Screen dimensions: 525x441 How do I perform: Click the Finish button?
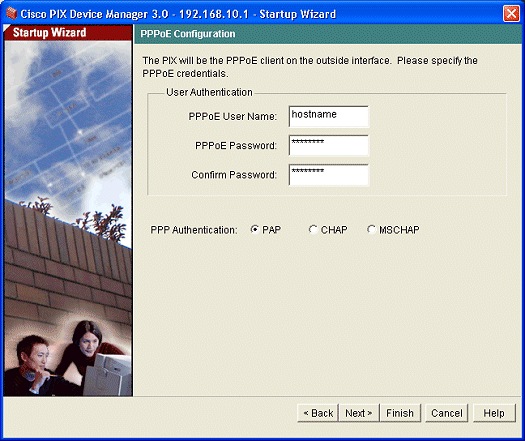[x=400, y=413]
